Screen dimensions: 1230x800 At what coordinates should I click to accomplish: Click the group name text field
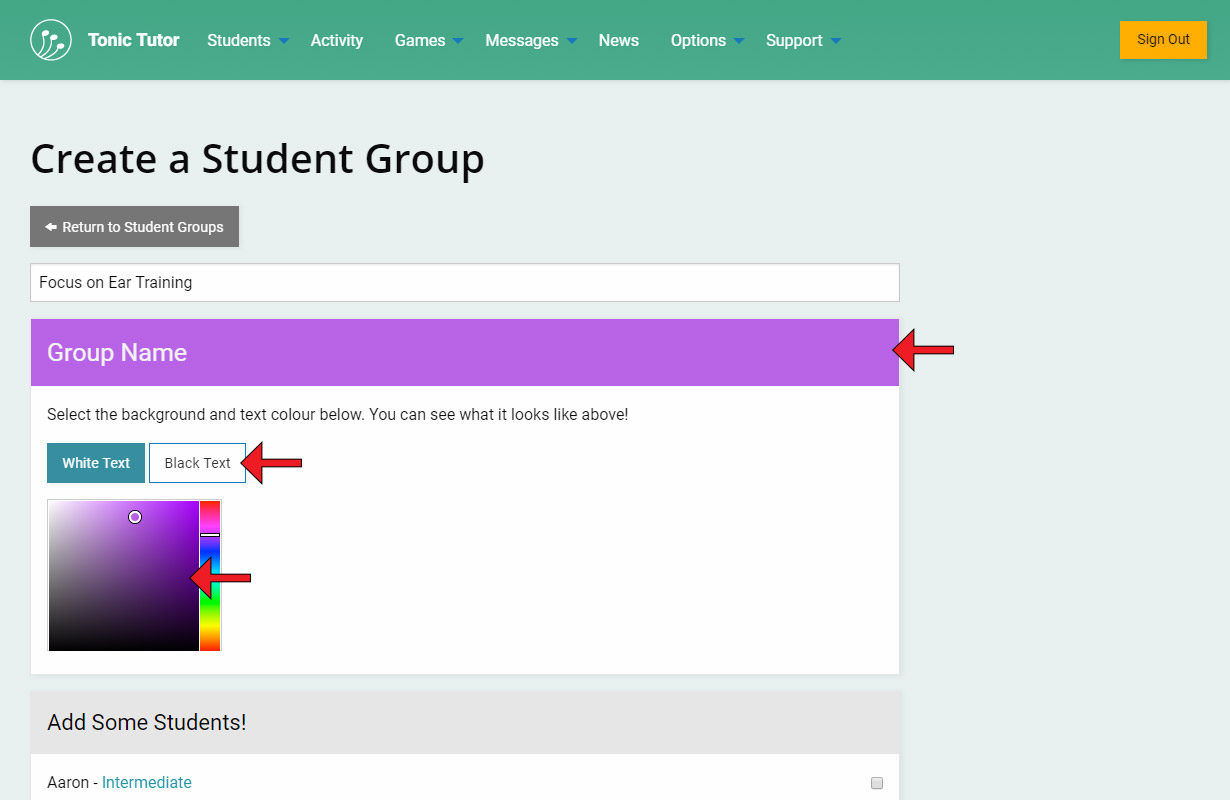(x=464, y=282)
